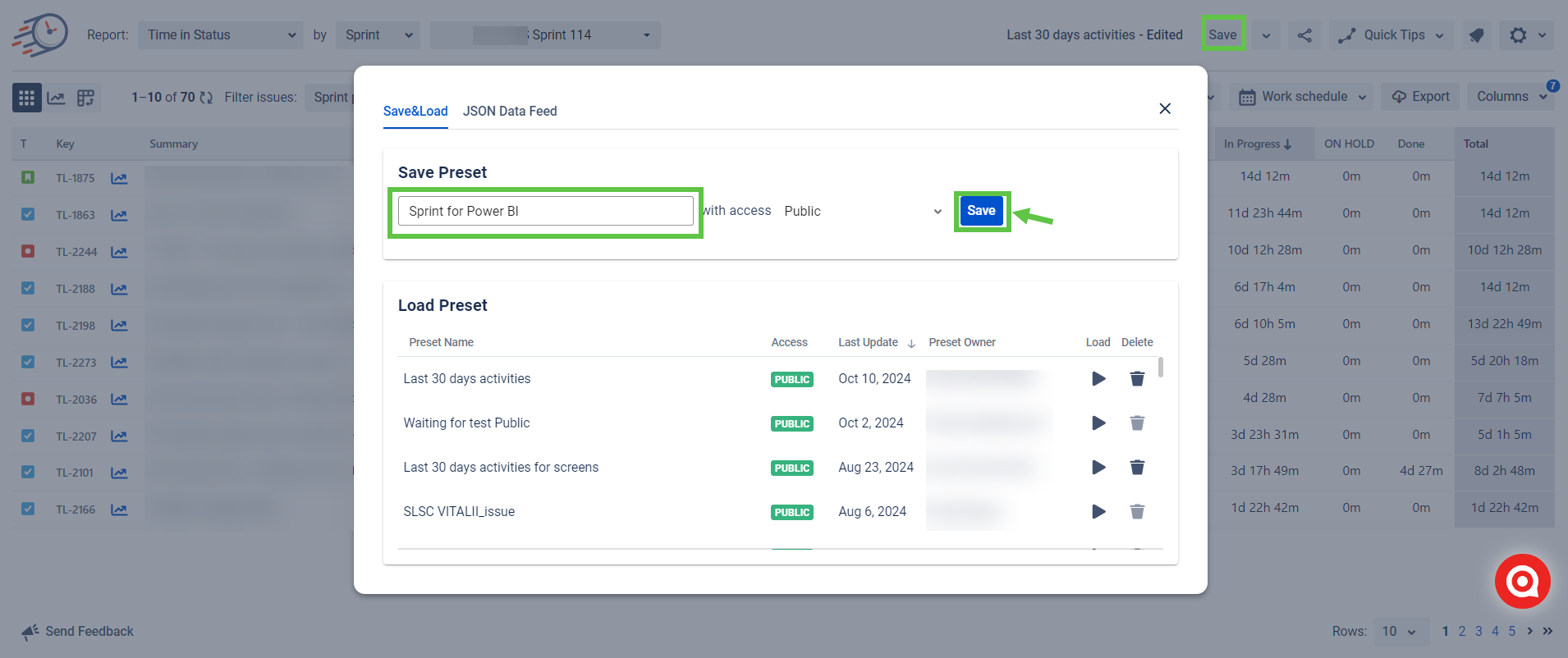Close the Save&Load dialog
The image size is (1568, 658).
click(1164, 109)
